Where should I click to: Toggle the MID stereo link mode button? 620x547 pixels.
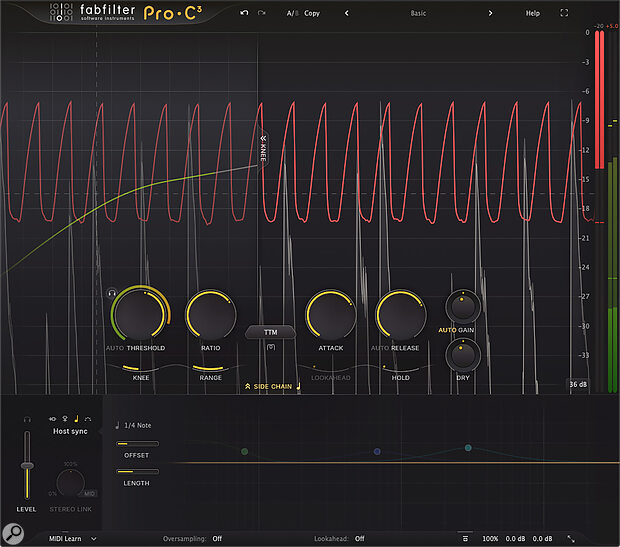click(89, 494)
